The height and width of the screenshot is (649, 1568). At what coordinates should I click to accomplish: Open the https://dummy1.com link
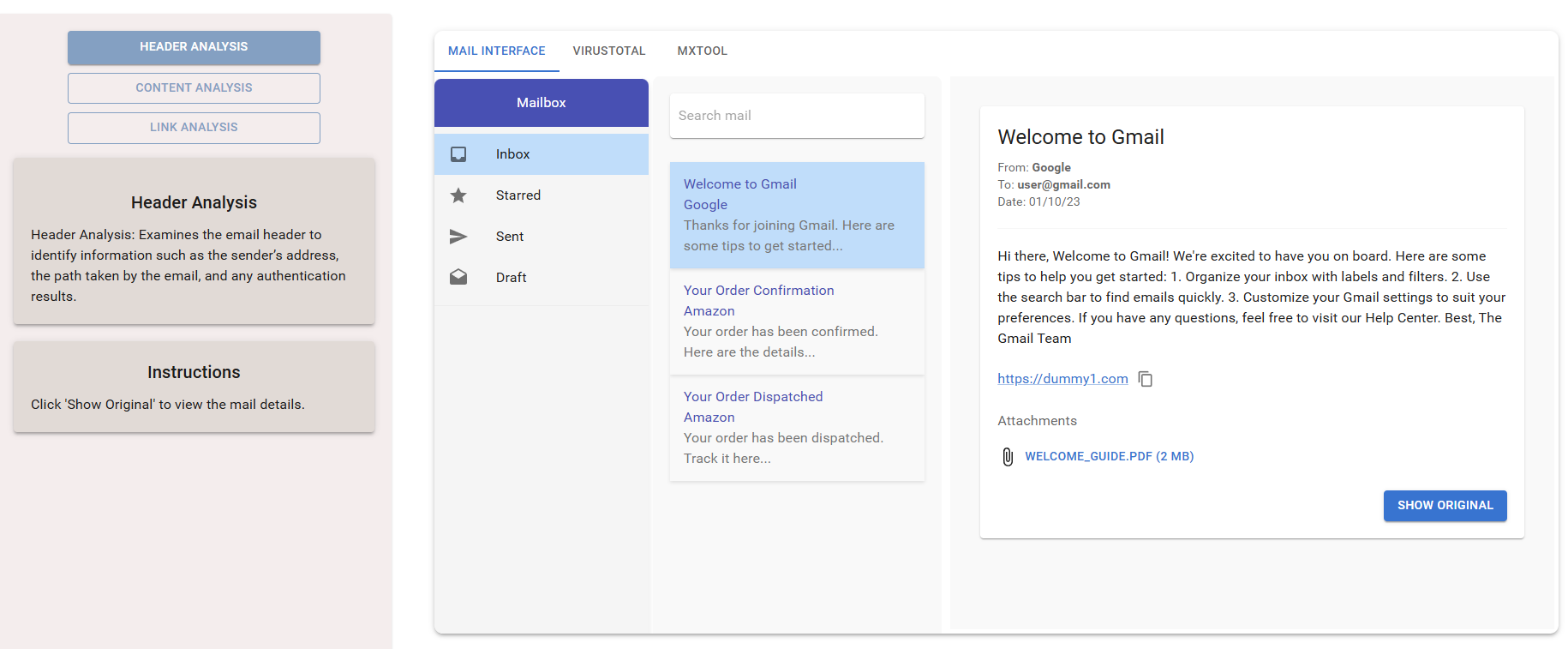(1062, 379)
